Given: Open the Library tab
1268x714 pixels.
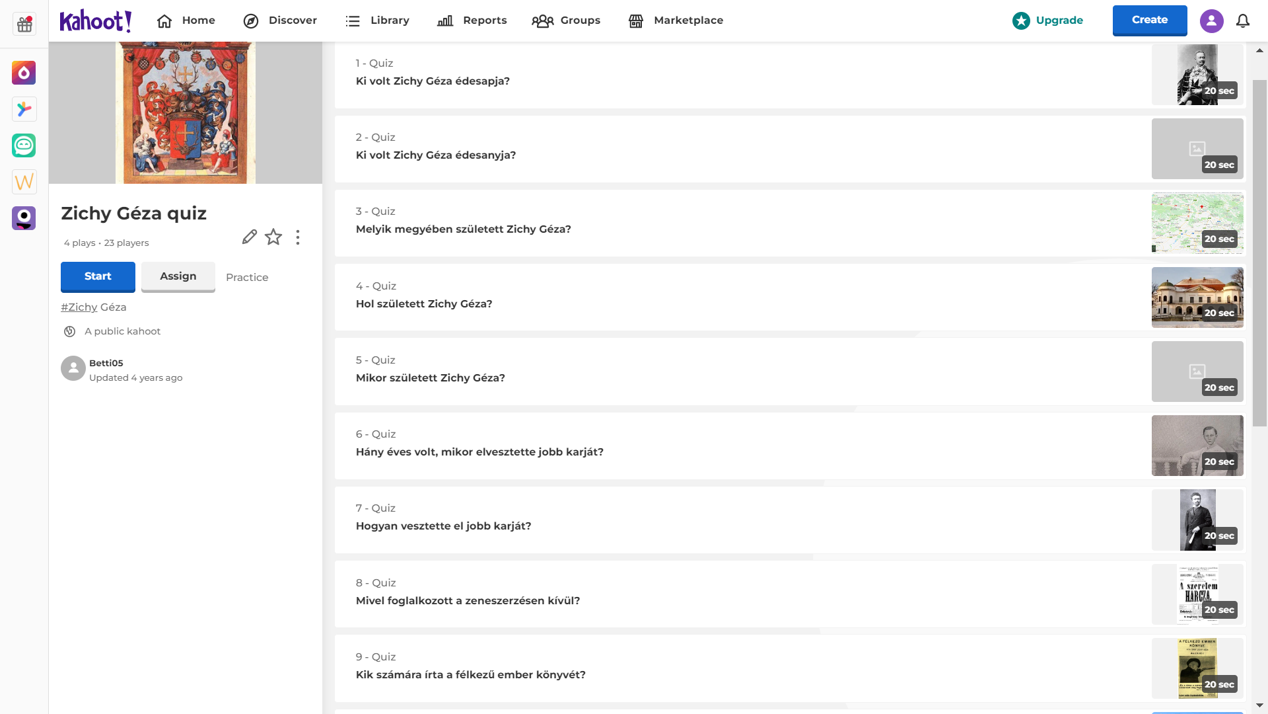Looking at the screenshot, I should 377,21.
